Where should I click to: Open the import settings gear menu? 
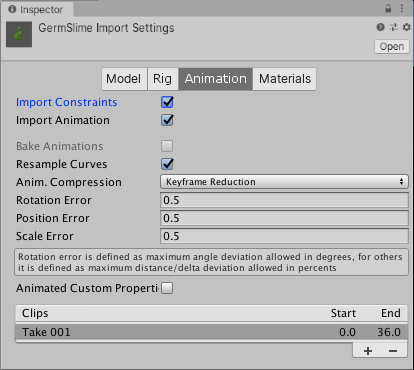tap(406, 27)
